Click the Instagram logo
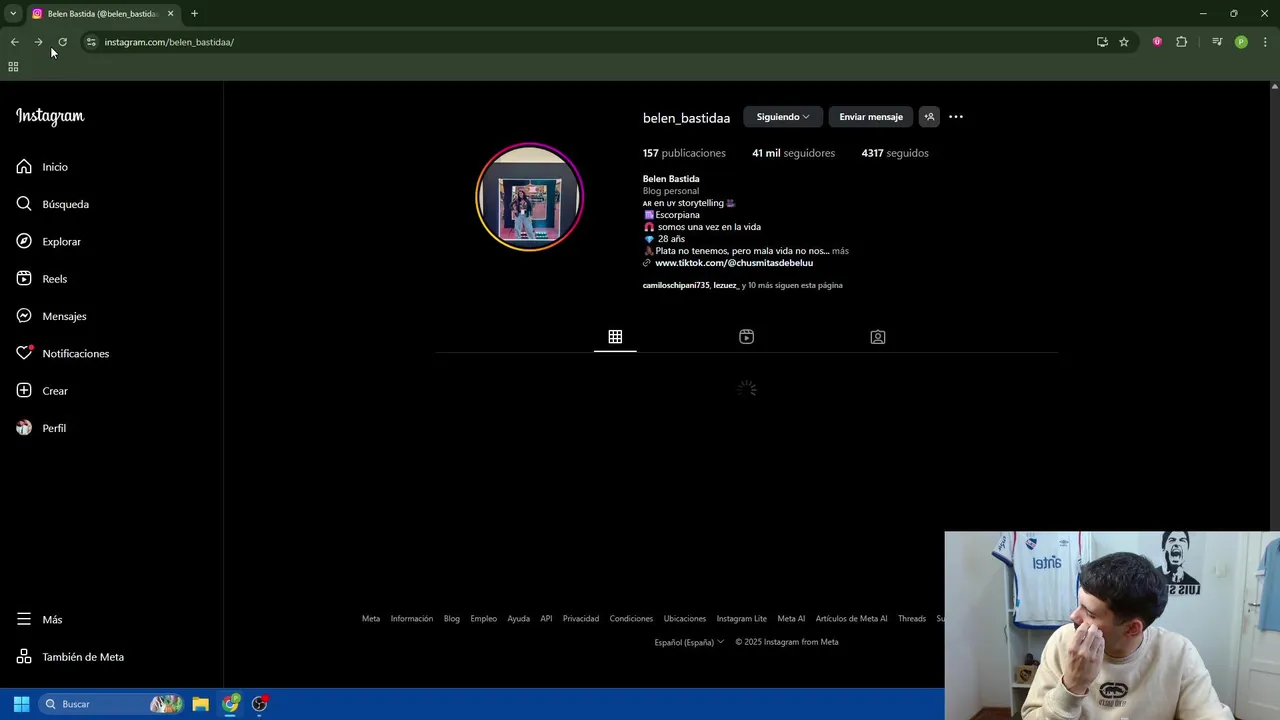 (50, 116)
